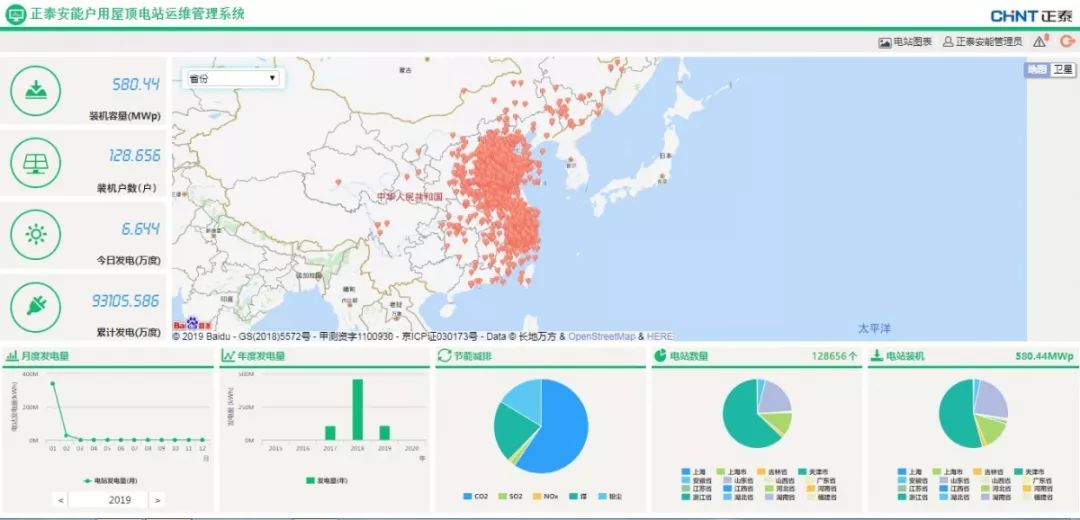Click the system monitor logo icon
Screen dimensions: 1080x520
click(15, 14)
